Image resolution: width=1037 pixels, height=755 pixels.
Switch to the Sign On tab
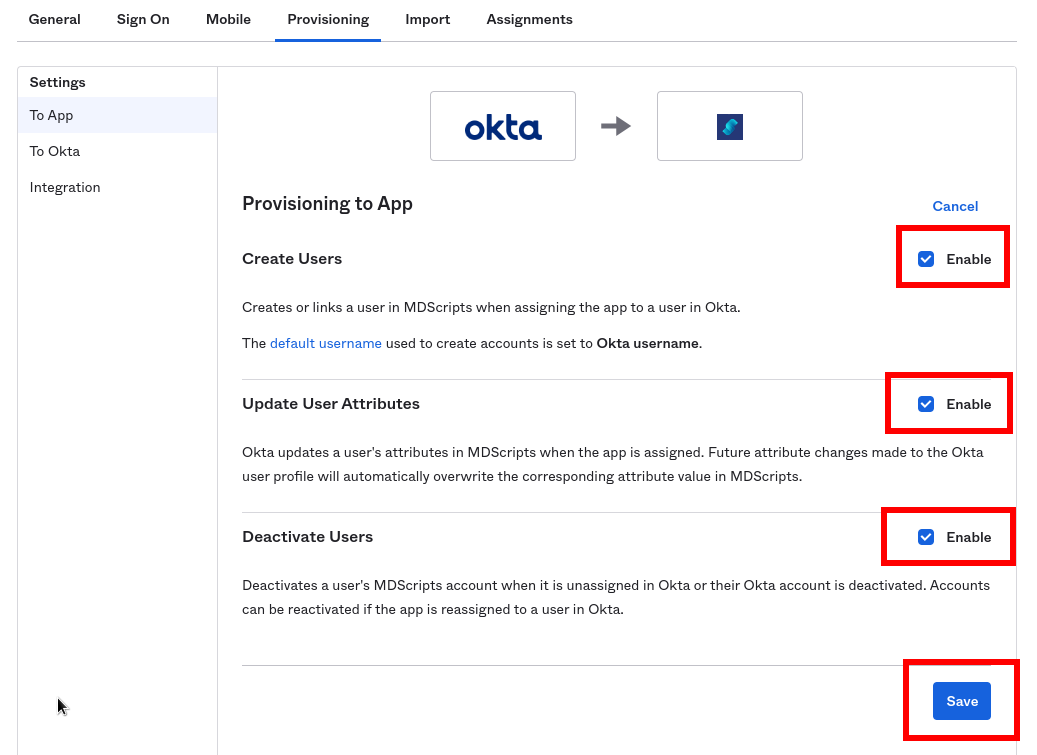coord(143,19)
